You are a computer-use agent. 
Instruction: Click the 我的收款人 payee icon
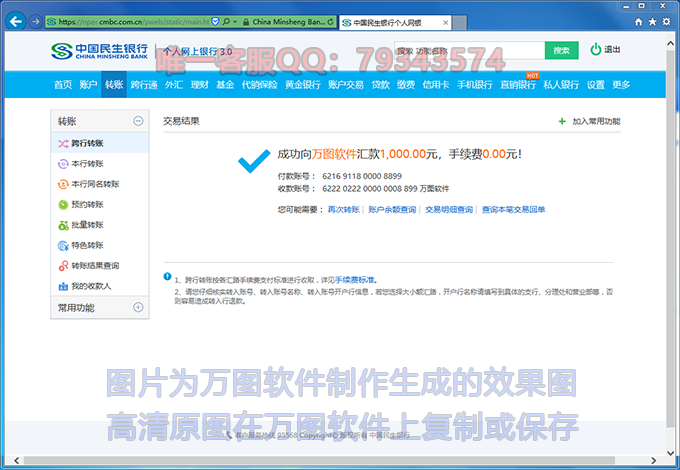click(62, 286)
